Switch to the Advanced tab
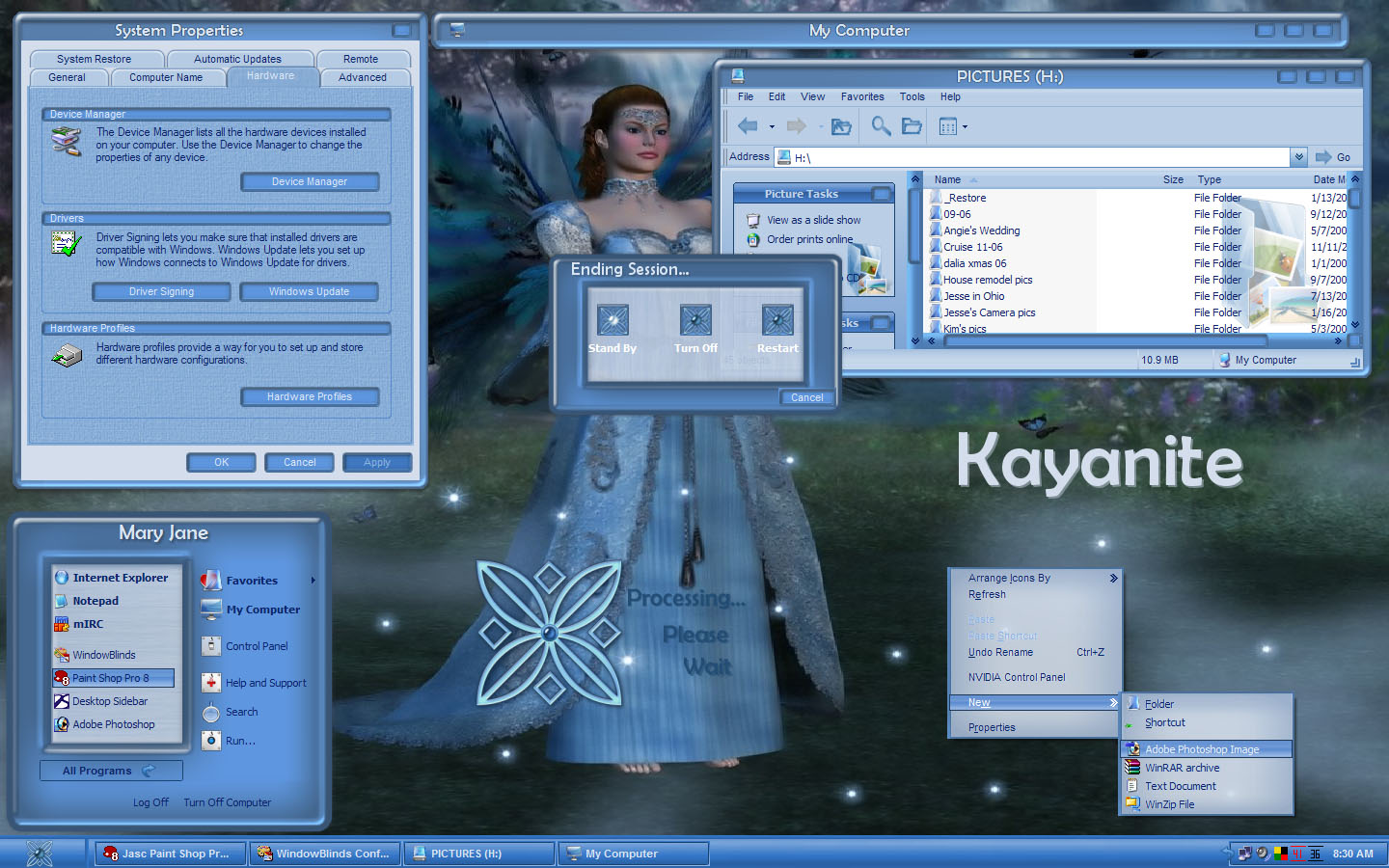This screenshot has width=1389, height=868. click(363, 77)
